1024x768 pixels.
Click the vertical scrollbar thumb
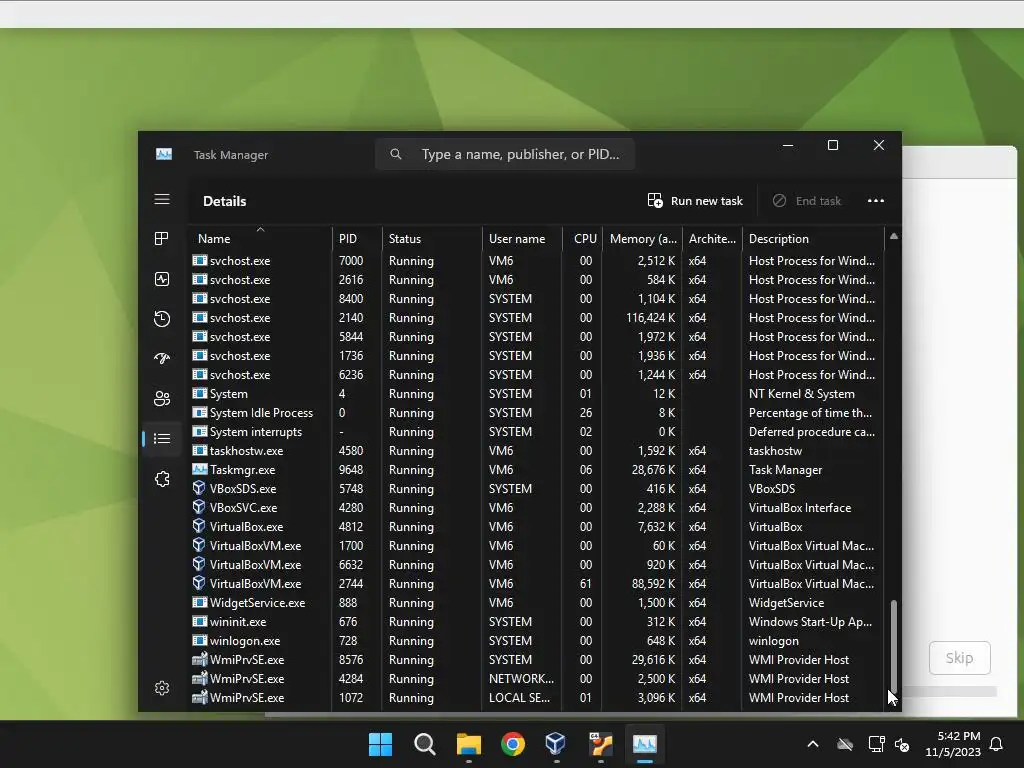[893, 648]
